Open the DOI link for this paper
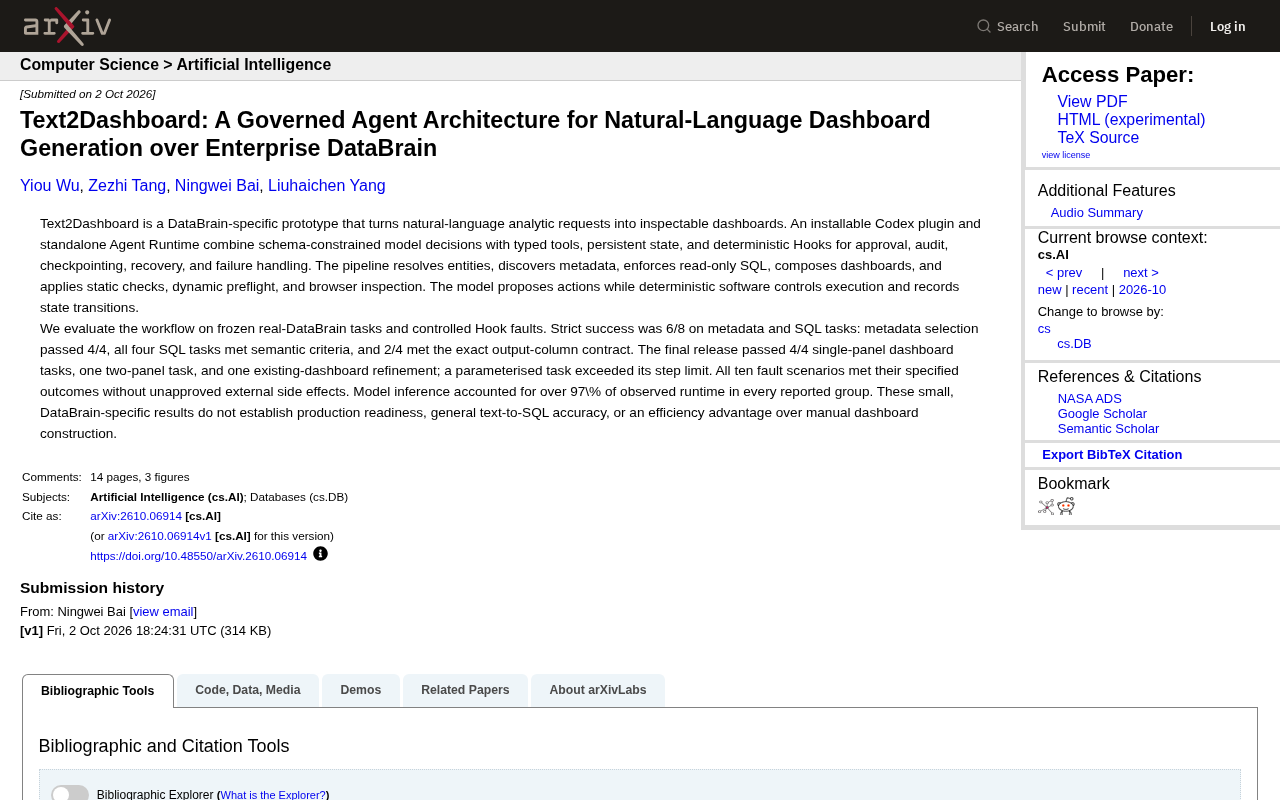 pyautogui.click(x=199, y=556)
